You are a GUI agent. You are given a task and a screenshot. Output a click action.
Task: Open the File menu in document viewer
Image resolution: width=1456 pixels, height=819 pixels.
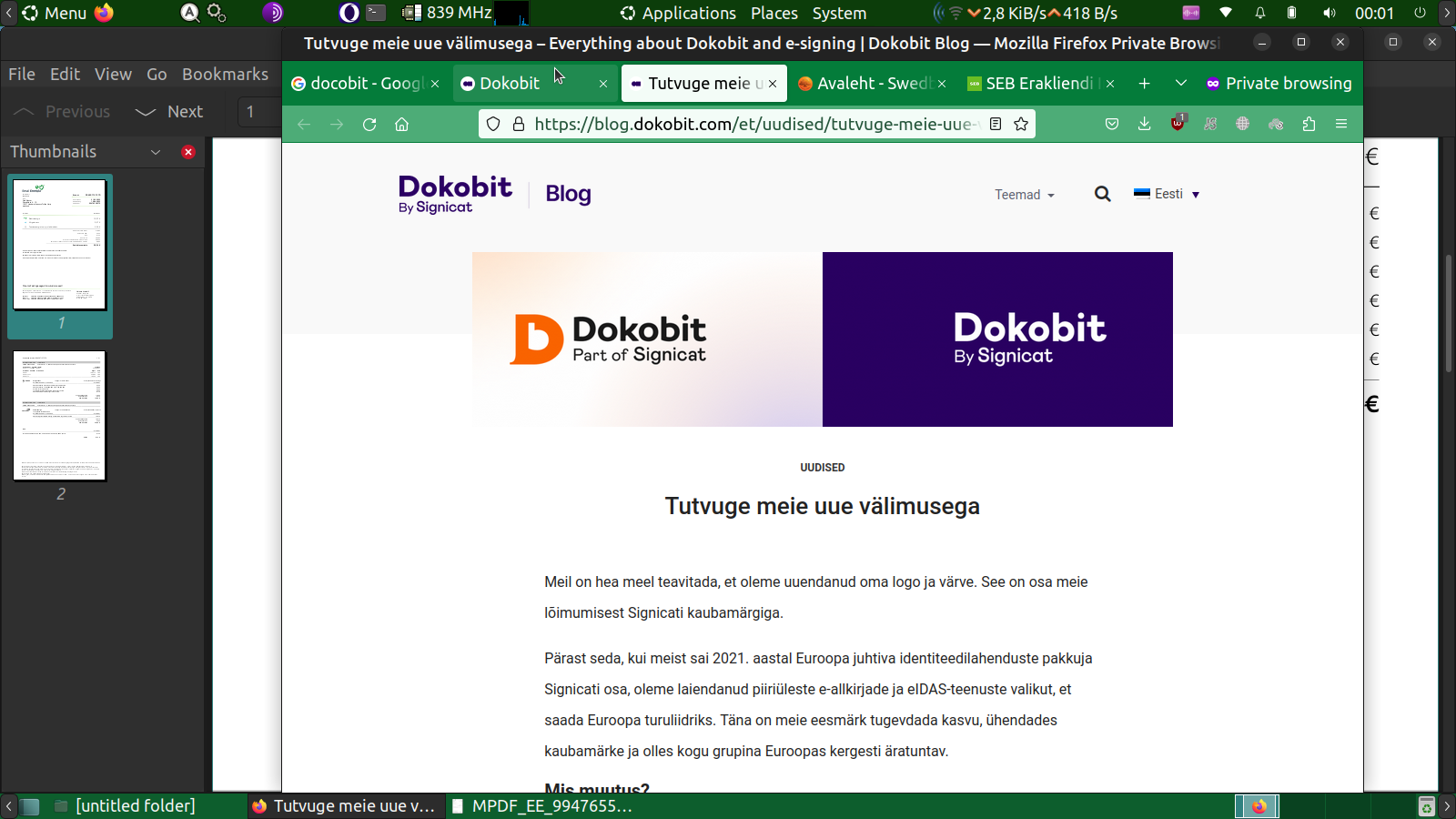pos(22,74)
